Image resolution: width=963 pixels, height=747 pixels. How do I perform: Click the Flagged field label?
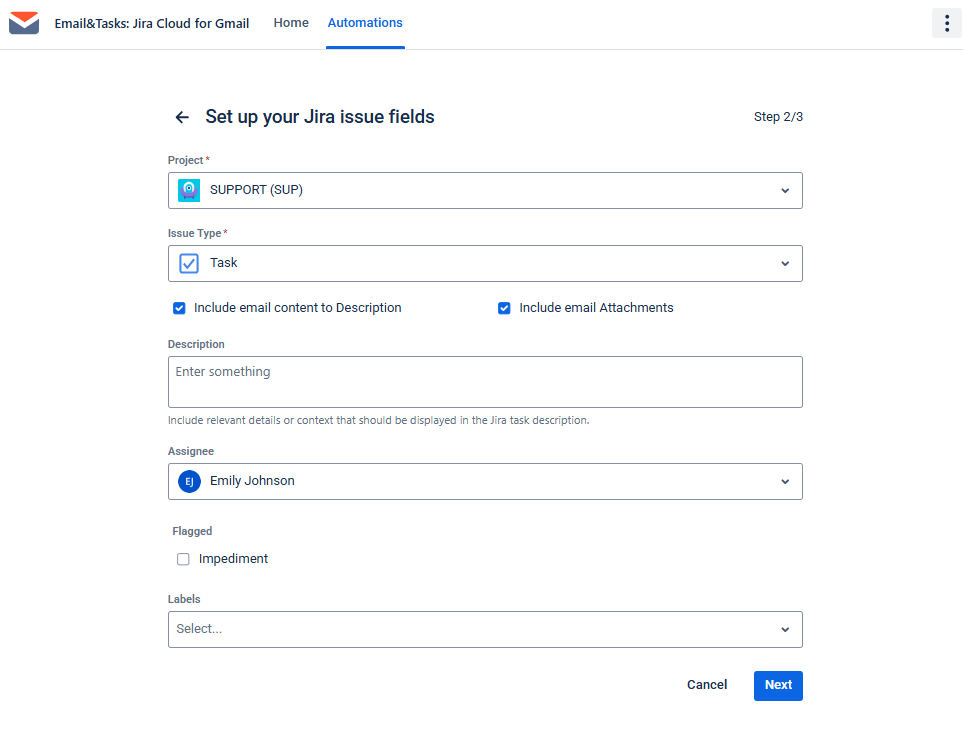click(192, 531)
